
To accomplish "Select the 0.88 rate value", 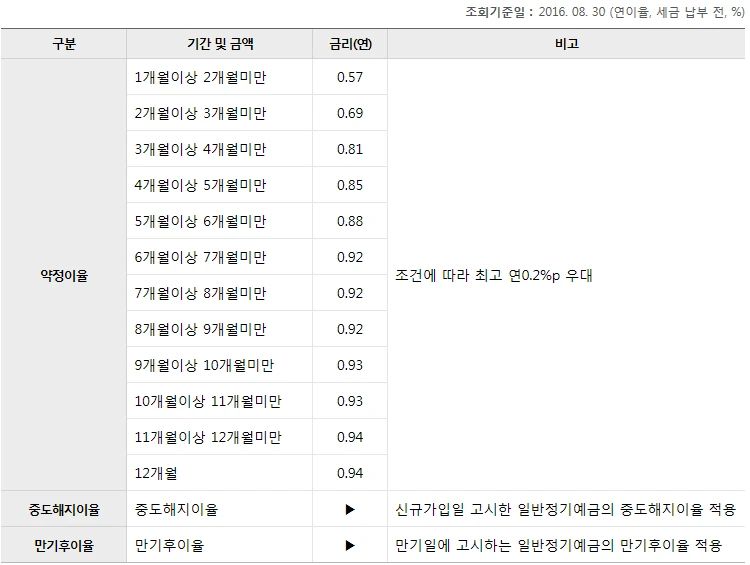I will pos(350,221).
